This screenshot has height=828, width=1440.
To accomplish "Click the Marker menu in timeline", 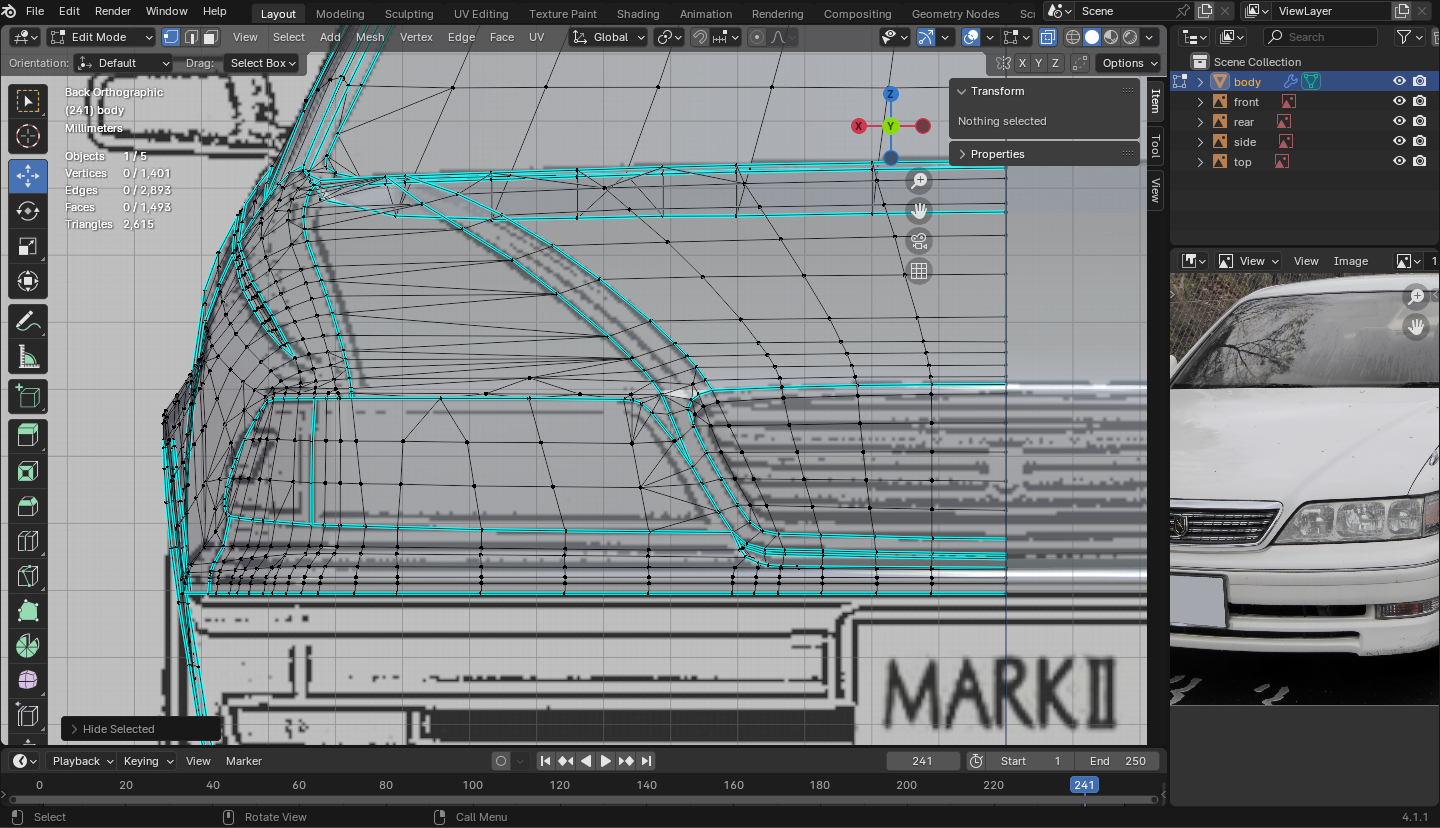I will [244, 761].
